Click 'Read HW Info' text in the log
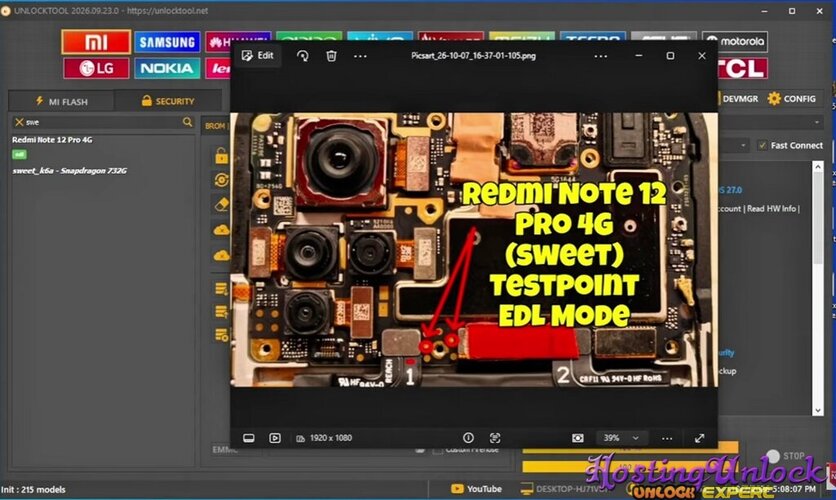Image resolution: width=836 pixels, height=500 pixels. (x=771, y=209)
